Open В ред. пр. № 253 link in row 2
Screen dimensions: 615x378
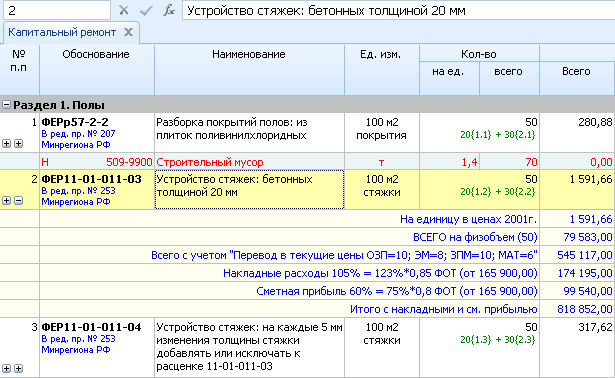(78, 196)
